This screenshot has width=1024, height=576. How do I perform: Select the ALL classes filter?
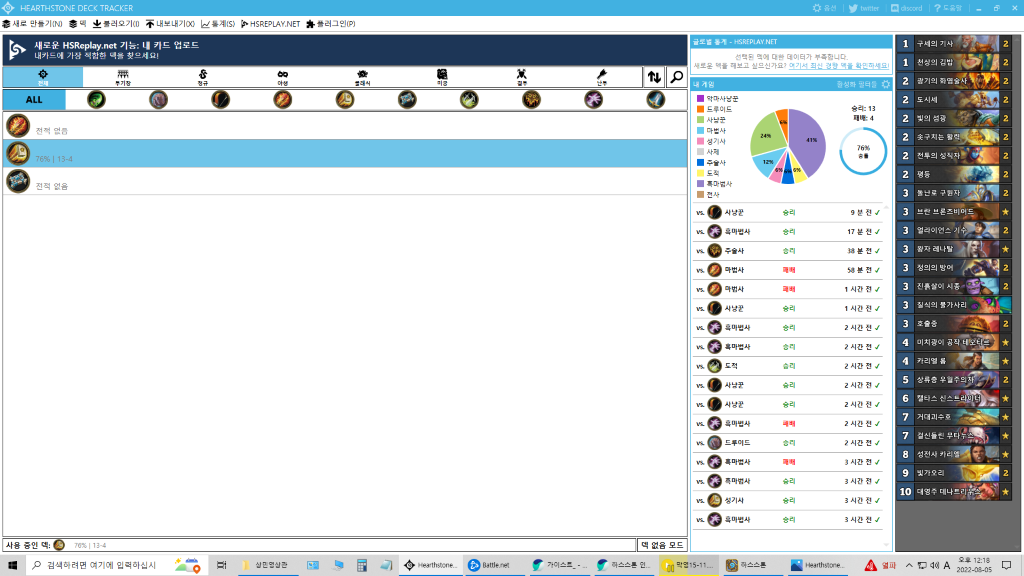(x=34, y=100)
